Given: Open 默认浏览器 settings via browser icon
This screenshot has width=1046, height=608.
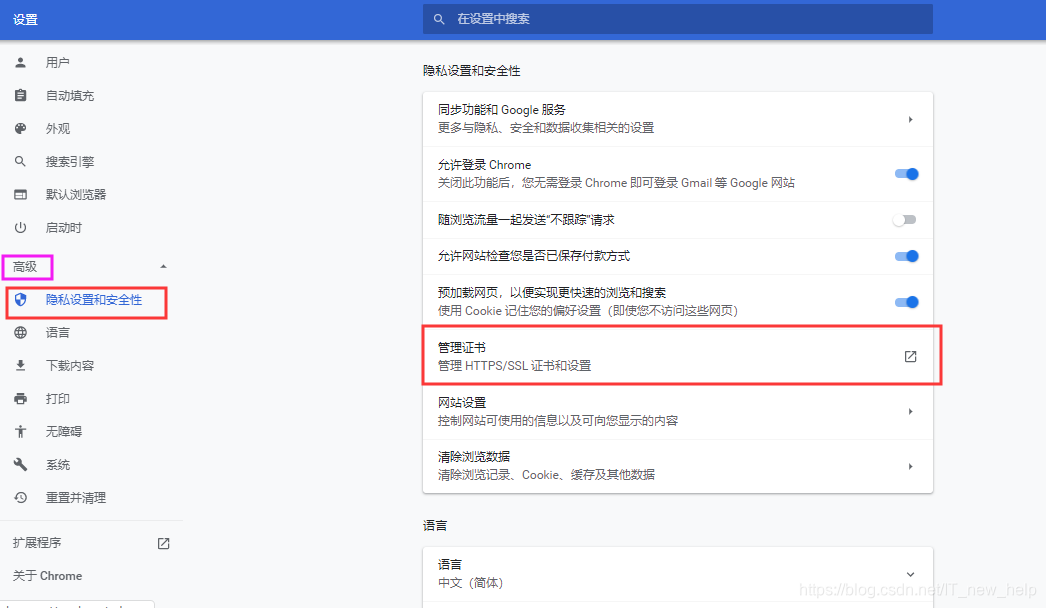Looking at the screenshot, I should (22, 194).
